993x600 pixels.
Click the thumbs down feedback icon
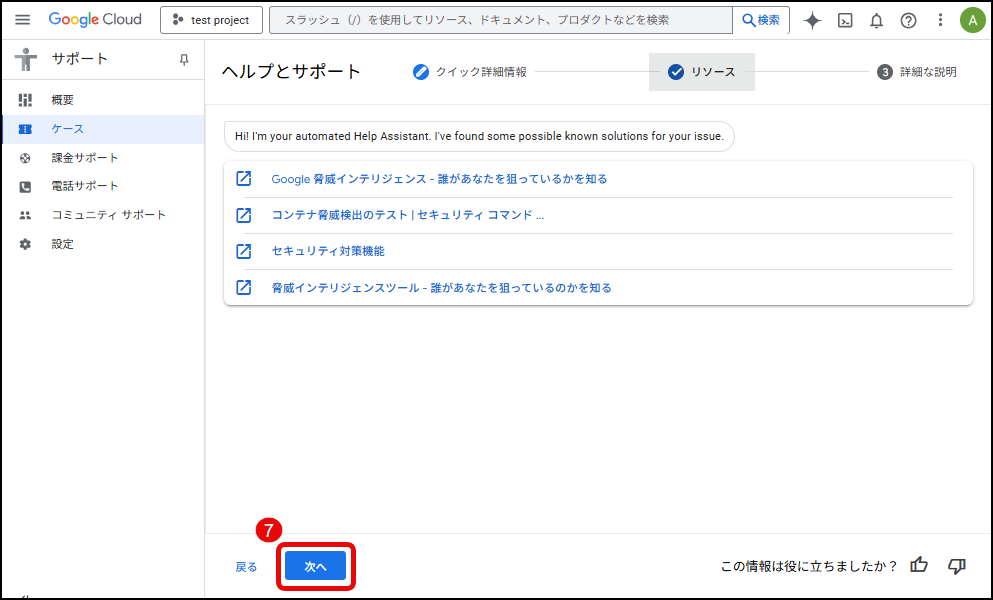point(956,566)
